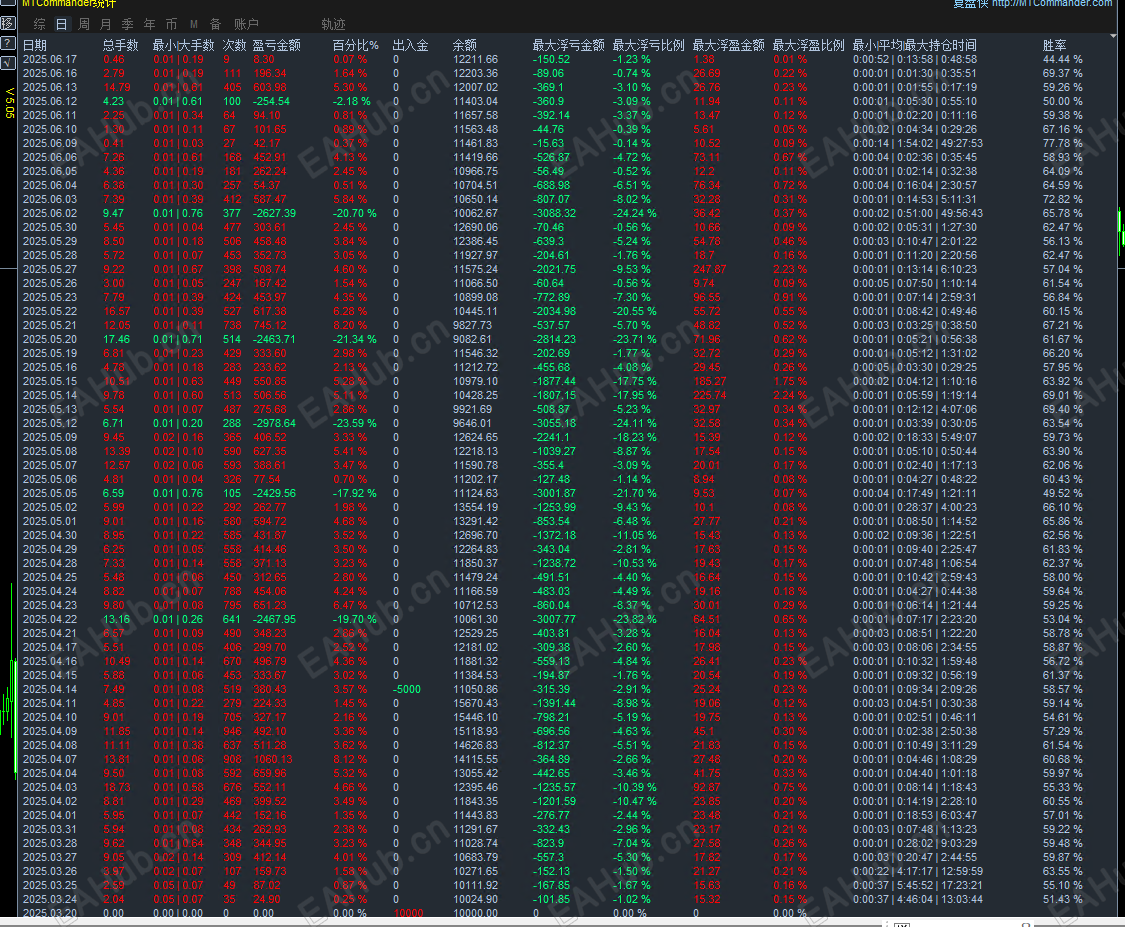1125x927 pixels.
Task: Click the 出入金 column header
Action: [410, 45]
